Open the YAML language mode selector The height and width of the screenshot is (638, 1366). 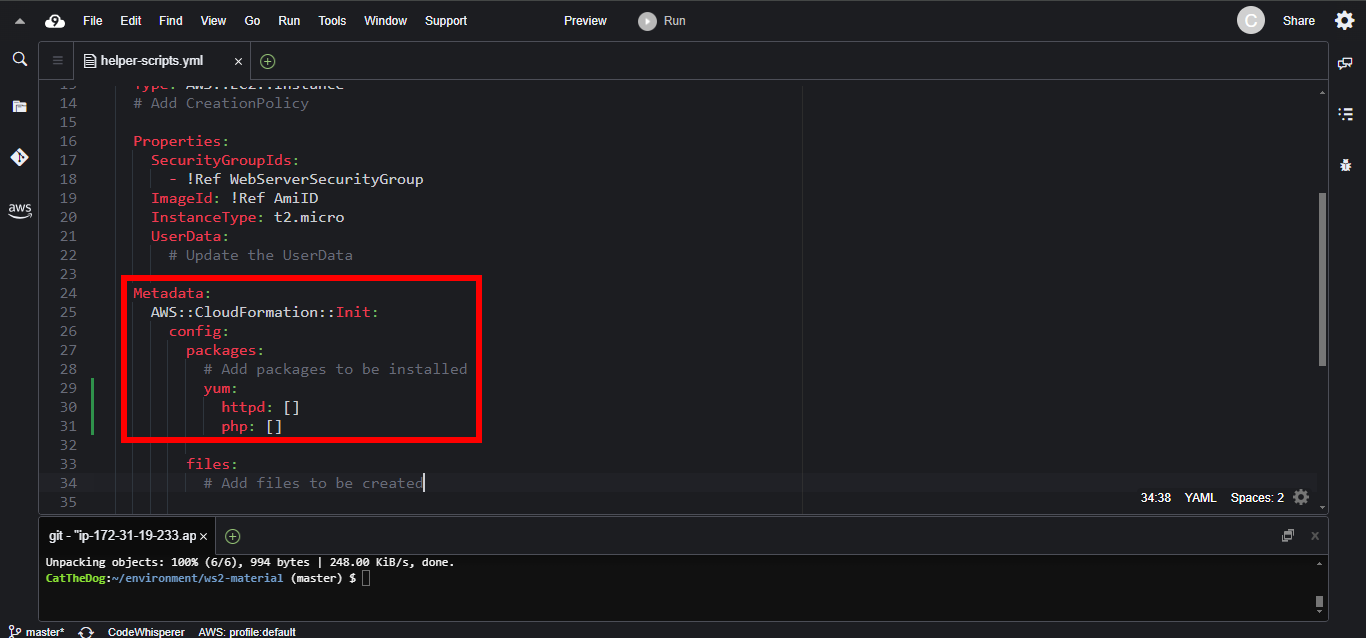[x=1201, y=497]
